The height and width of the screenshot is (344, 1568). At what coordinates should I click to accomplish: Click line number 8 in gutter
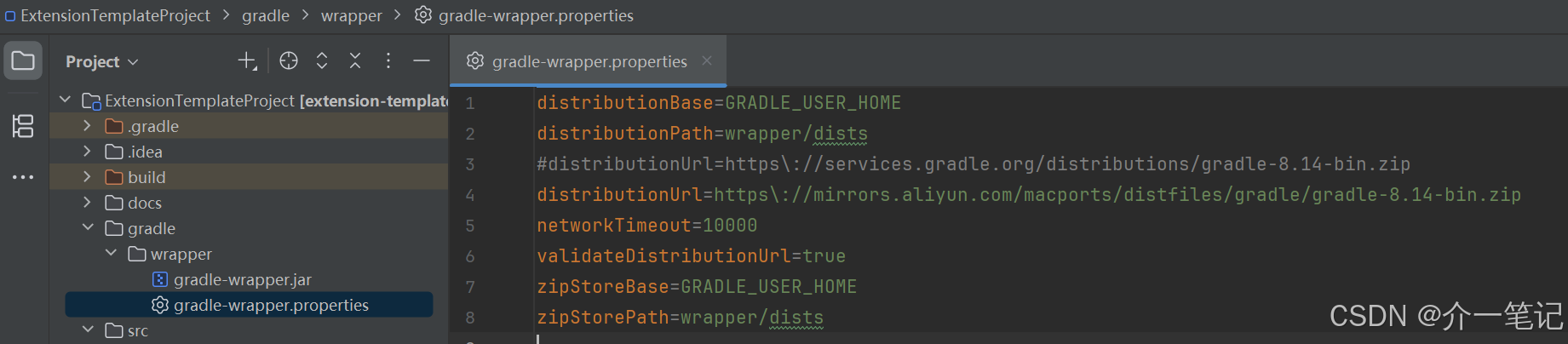pos(469,318)
